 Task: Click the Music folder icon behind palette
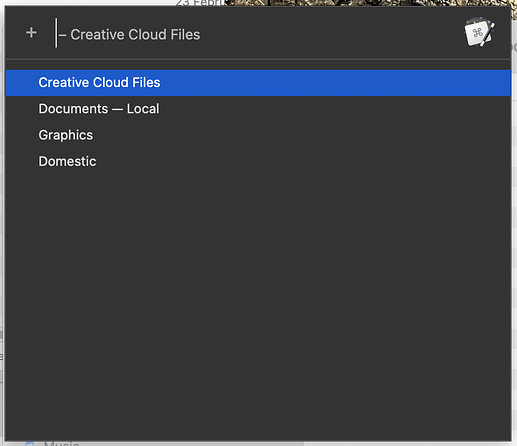coord(30,444)
